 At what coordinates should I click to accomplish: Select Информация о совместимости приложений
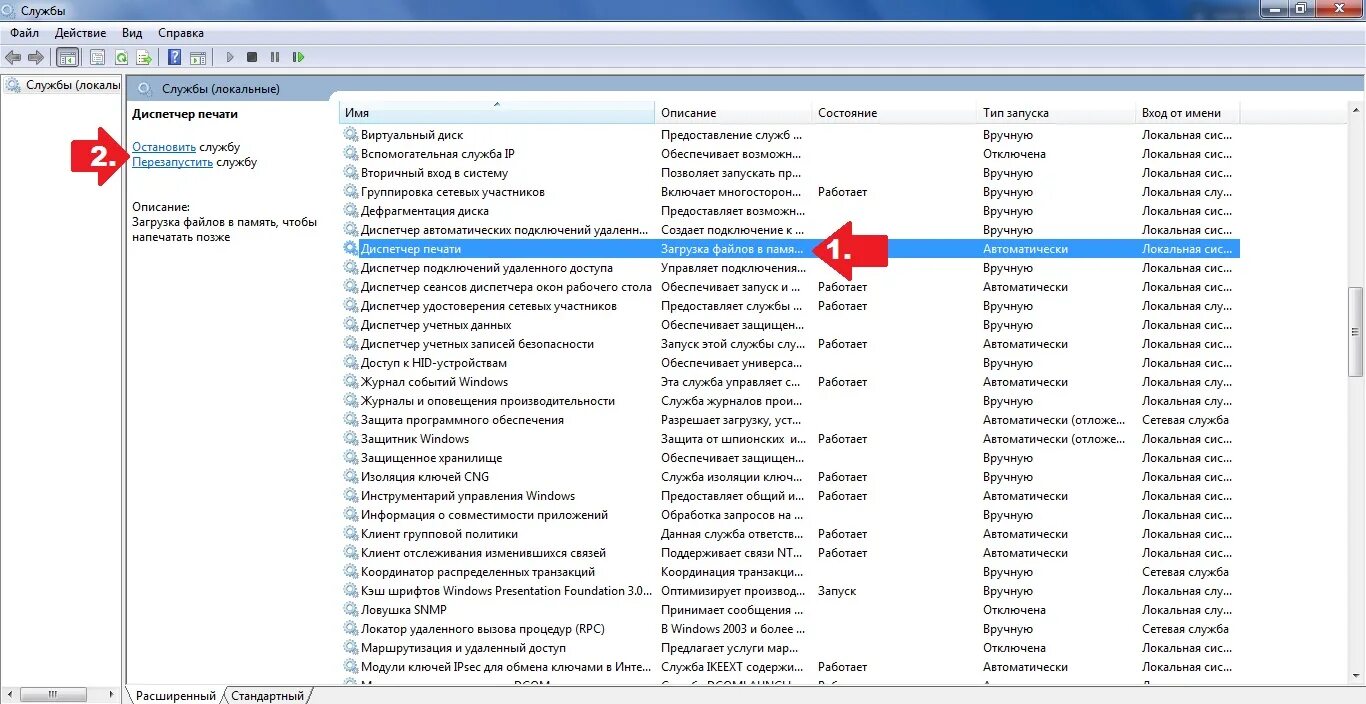pyautogui.click(x=484, y=515)
